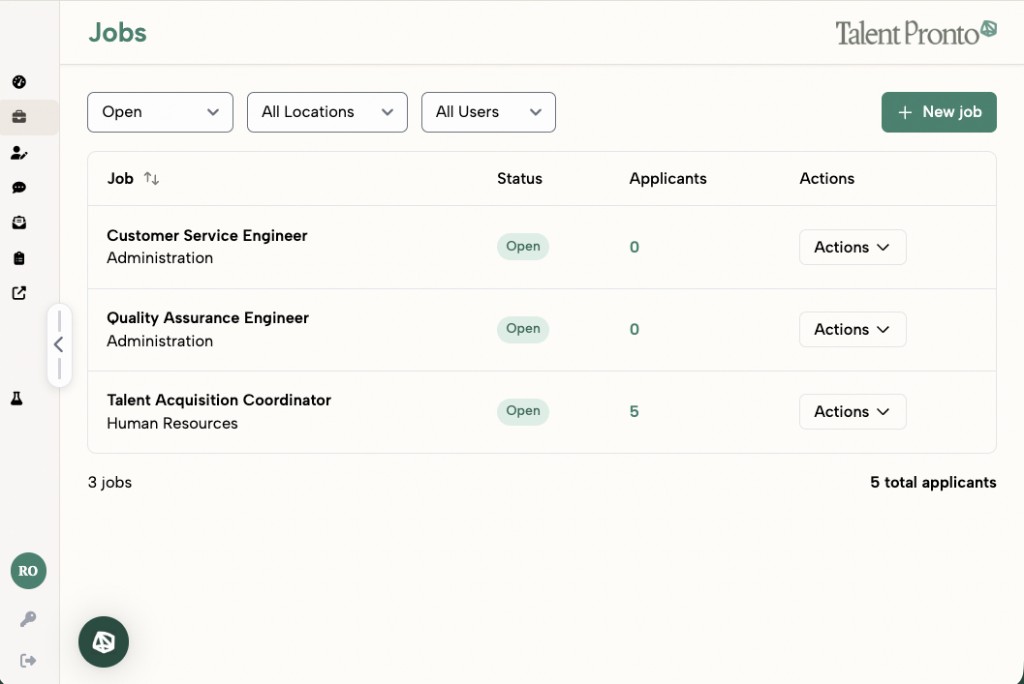Open the Talent Acquisition Coordinator job
The height and width of the screenshot is (684, 1024).
click(x=219, y=400)
